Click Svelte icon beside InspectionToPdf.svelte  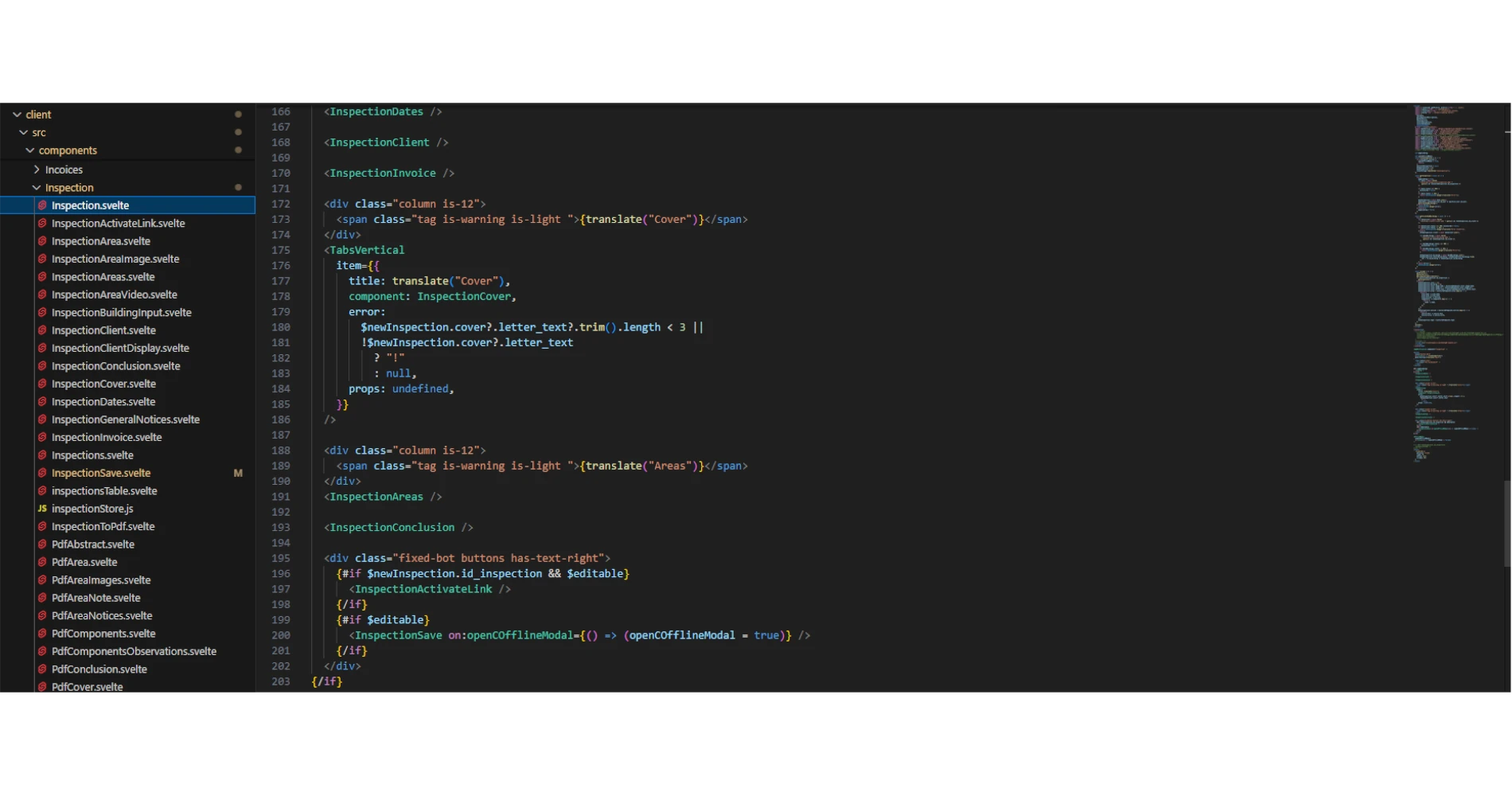click(x=42, y=526)
